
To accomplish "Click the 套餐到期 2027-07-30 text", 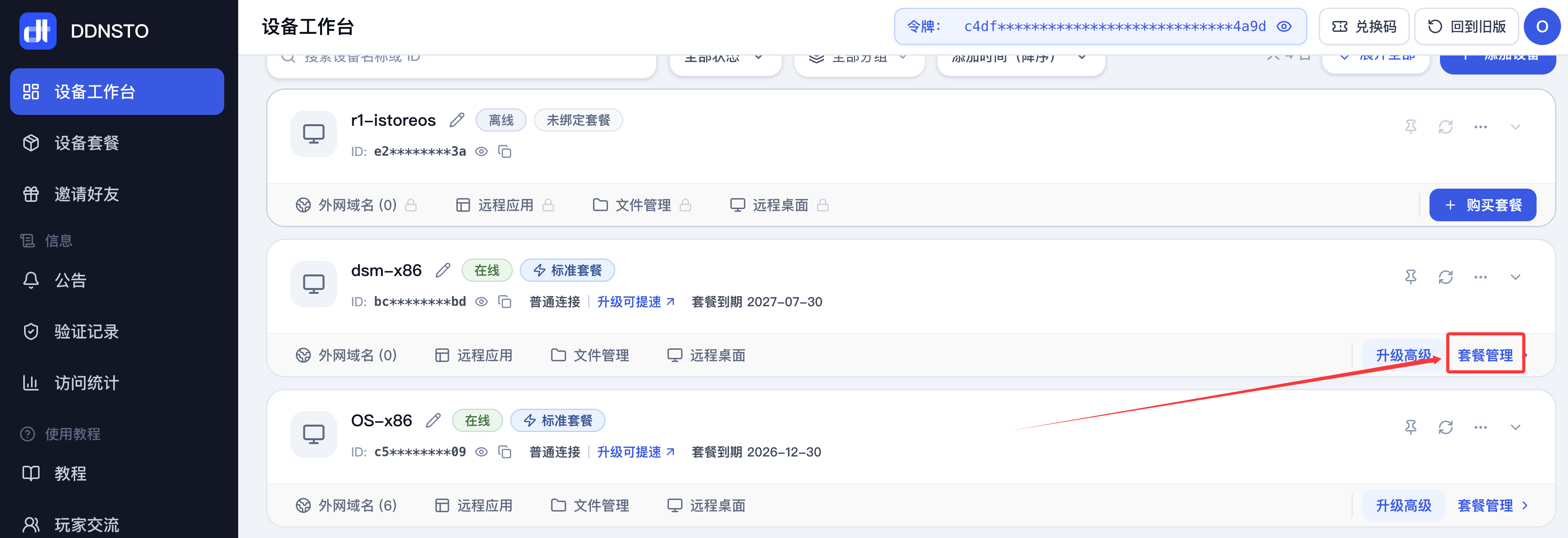I will pyautogui.click(x=756, y=302).
